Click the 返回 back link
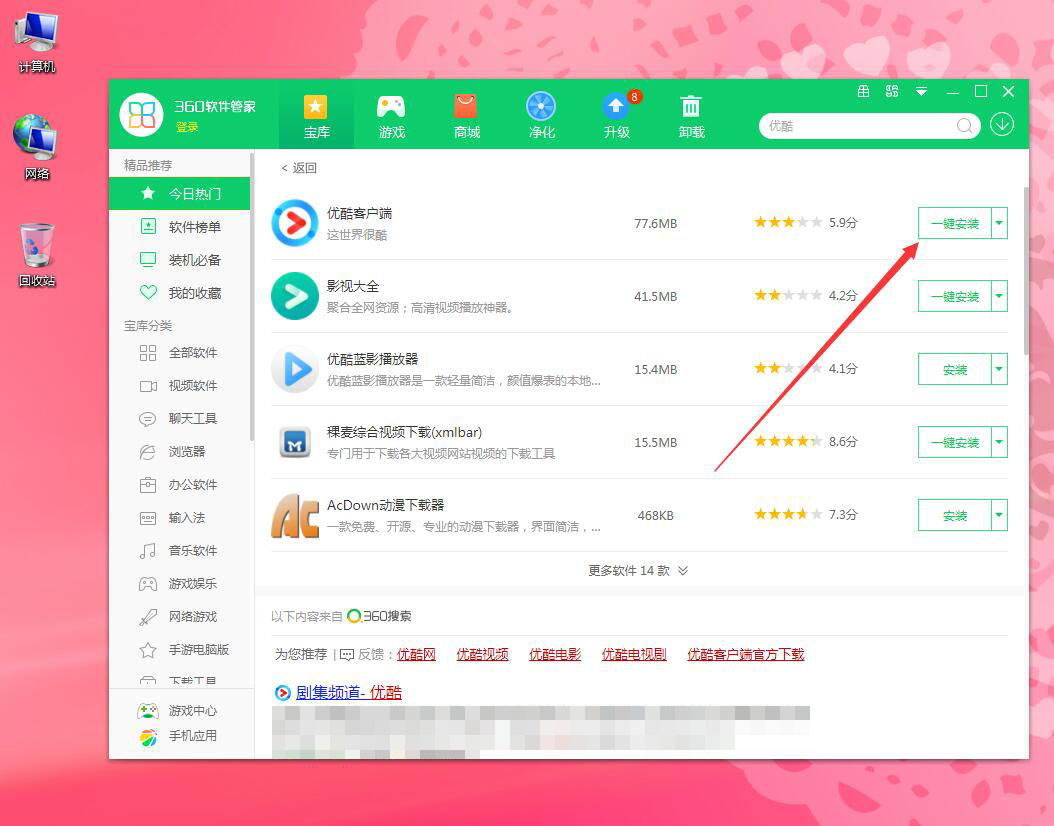Image resolution: width=1054 pixels, height=826 pixels. pyautogui.click(x=299, y=168)
